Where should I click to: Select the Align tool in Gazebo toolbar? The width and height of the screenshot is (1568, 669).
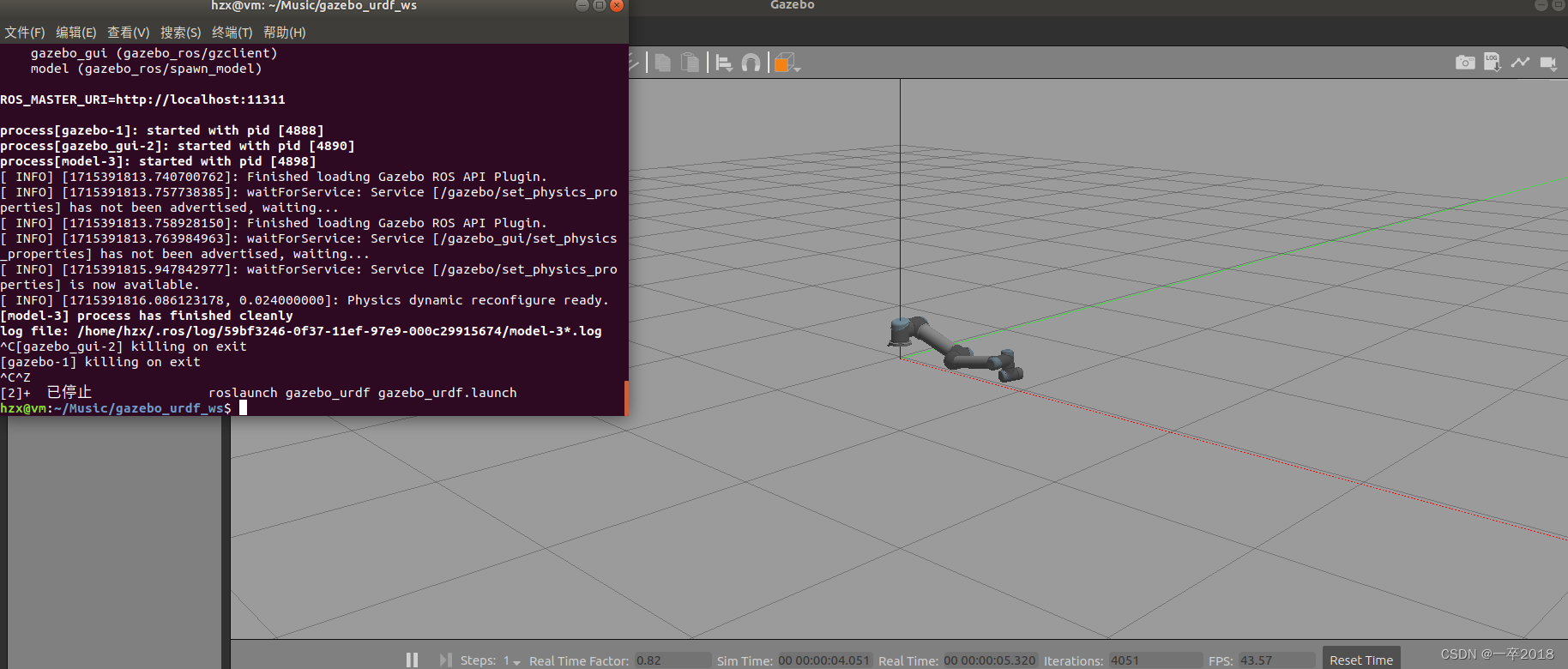[x=724, y=63]
